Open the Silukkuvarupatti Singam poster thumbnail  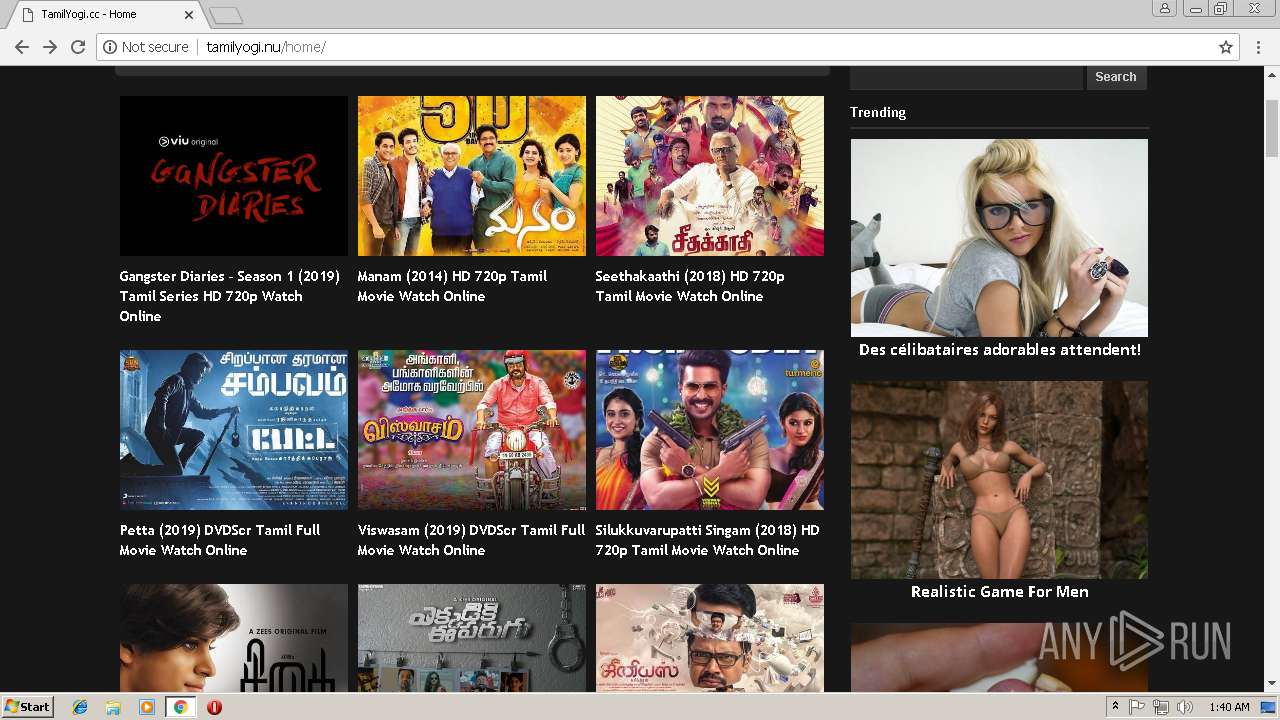(x=710, y=430)
